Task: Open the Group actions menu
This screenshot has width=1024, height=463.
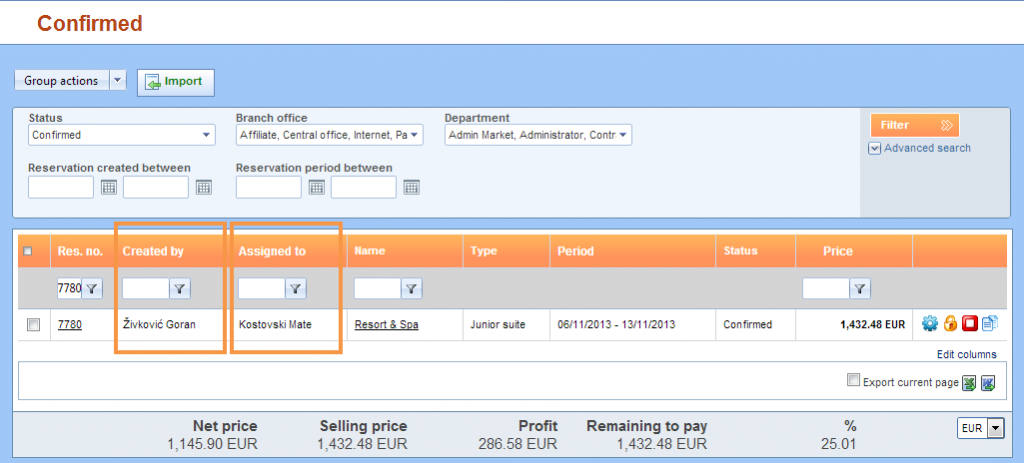Action: click(70, 81)
